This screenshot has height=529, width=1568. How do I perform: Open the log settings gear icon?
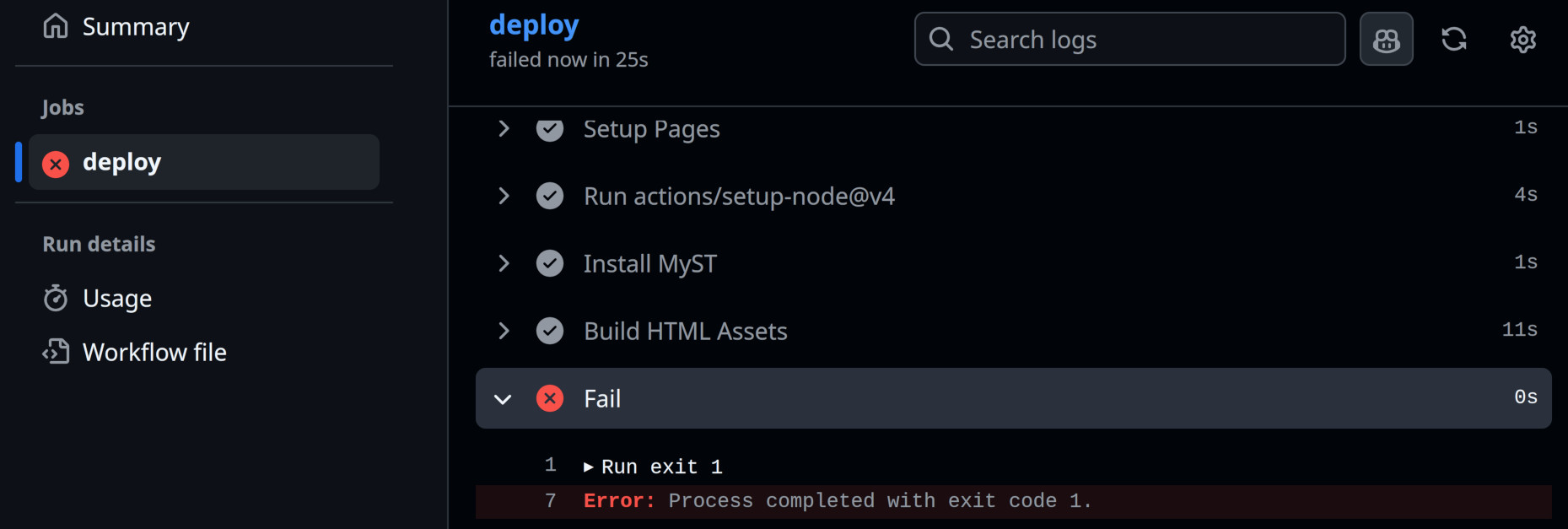coord(1522,40)
